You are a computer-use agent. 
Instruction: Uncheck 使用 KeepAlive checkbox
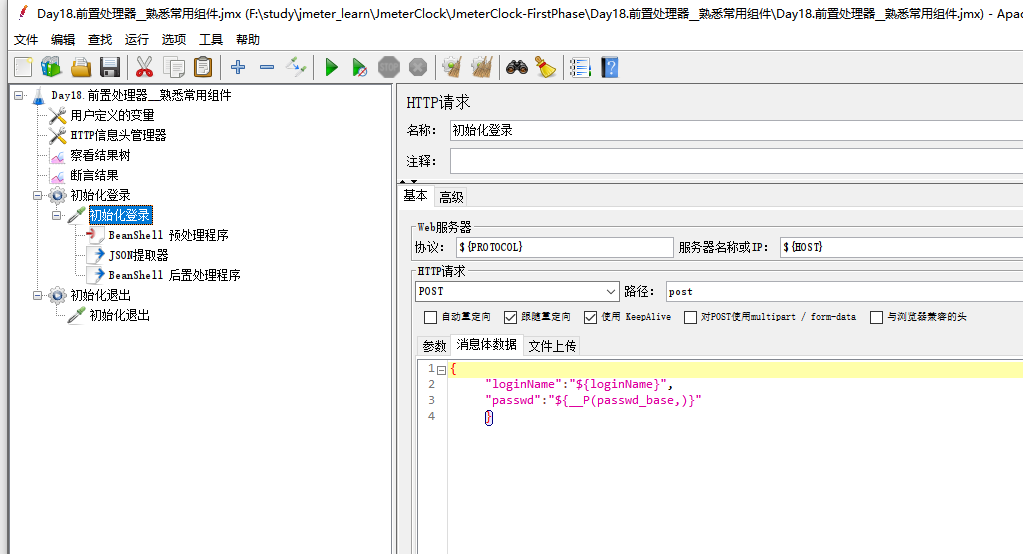[590, 317]
